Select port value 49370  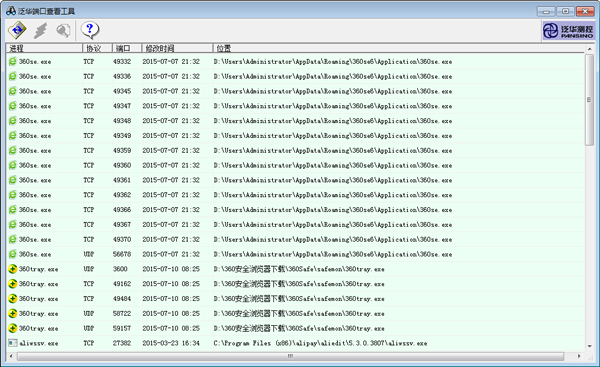point(122,240)
